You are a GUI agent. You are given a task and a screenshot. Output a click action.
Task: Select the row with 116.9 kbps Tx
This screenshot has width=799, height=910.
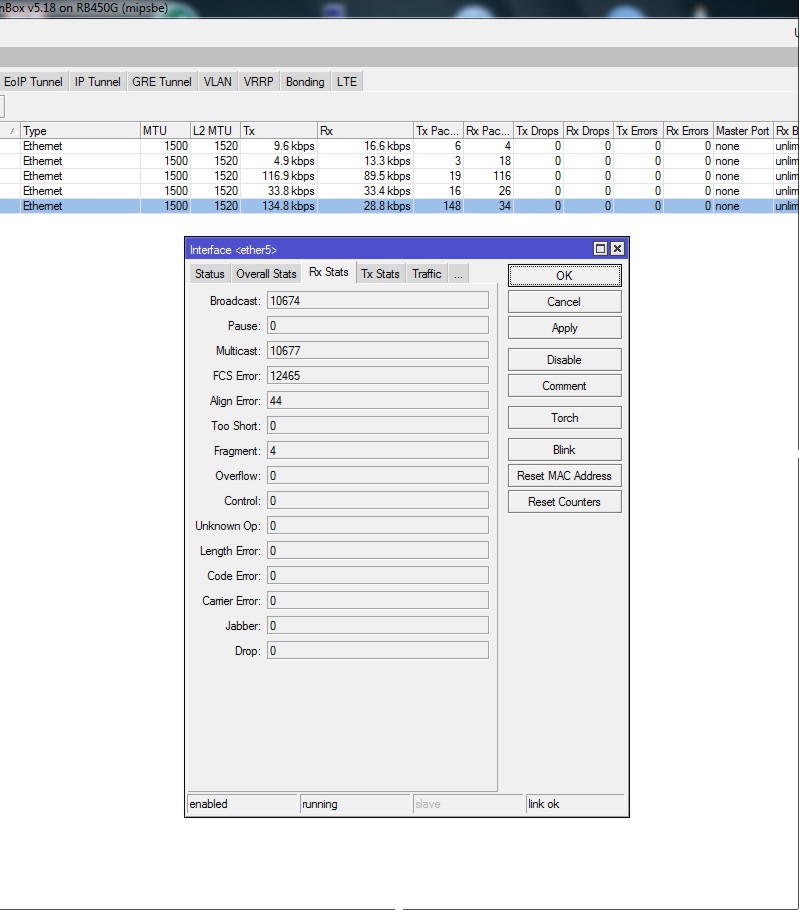pos(278,176)
